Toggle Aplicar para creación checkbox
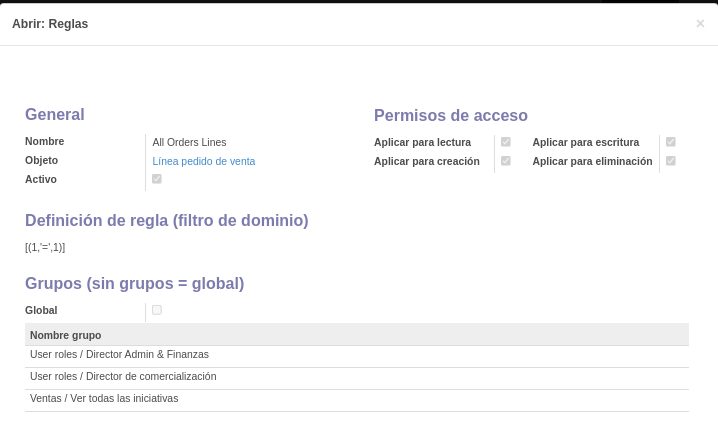 [x=506, y=161]
